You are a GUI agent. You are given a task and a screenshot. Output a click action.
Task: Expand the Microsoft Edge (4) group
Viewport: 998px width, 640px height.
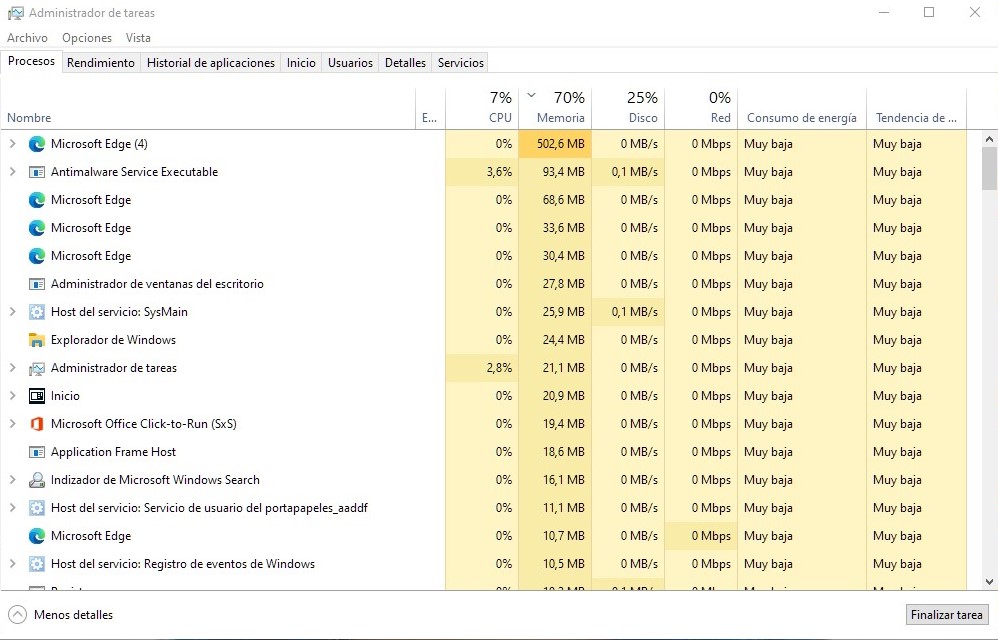[12, 144]
